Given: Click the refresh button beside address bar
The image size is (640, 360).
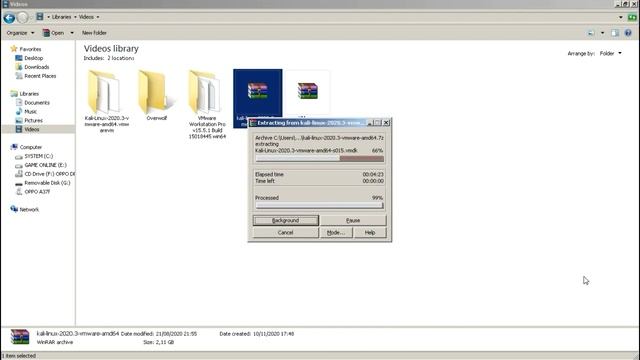Looking at the screenshot, I should coord(632,18).
